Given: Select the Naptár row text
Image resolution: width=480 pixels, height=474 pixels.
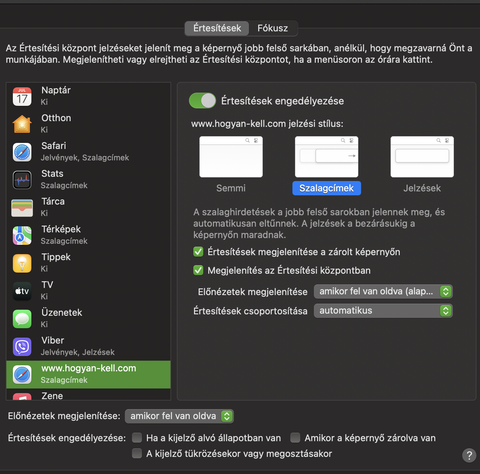Looking at the screenshot, I should [x=56, y=90].
